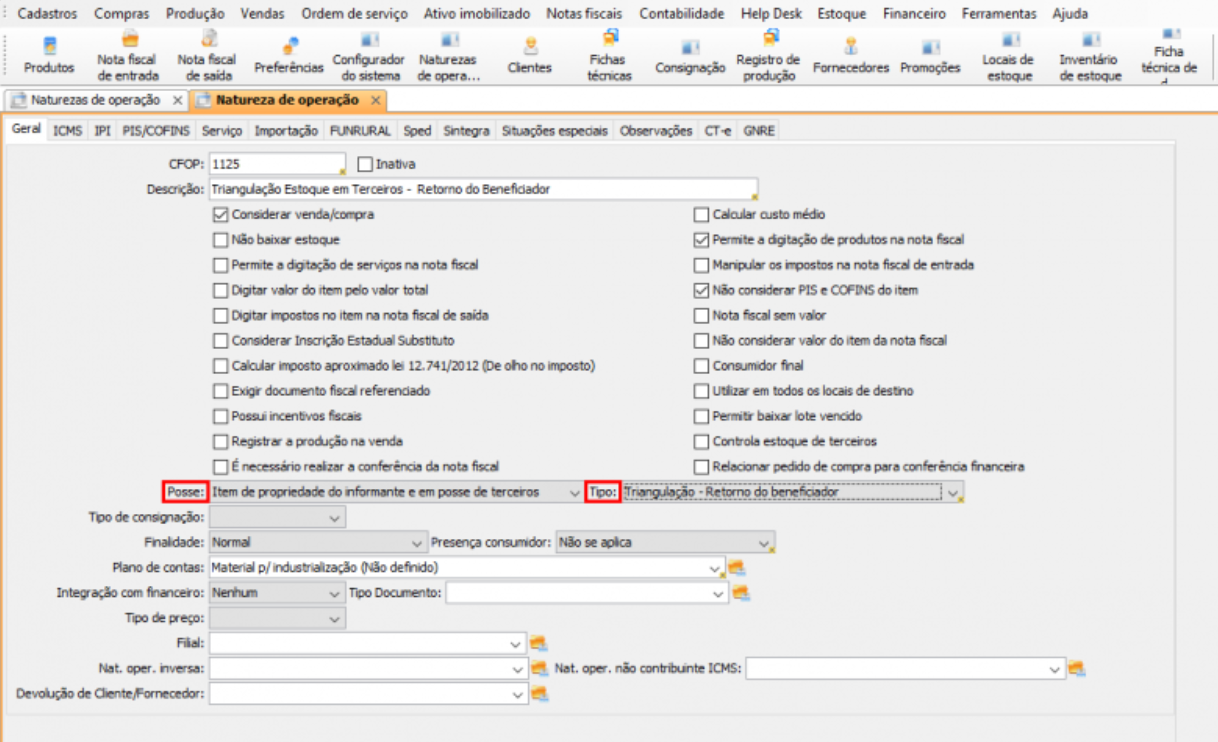Click lookup icon beside Plano de contas

click(x=737, y=568)
